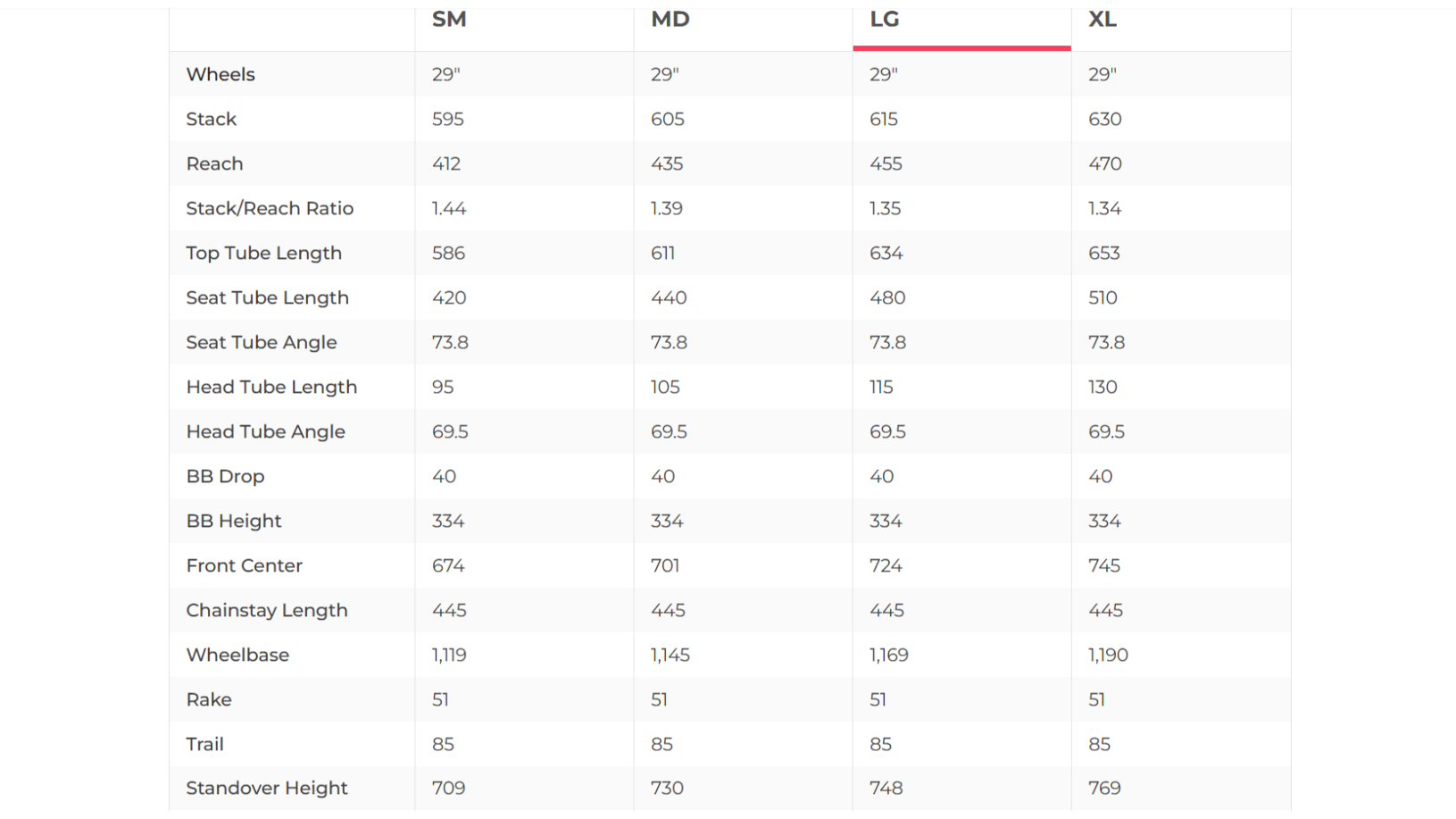Click the highlighted LG size tab
The height and width of the screenshot is (819, 1456).
884,20
